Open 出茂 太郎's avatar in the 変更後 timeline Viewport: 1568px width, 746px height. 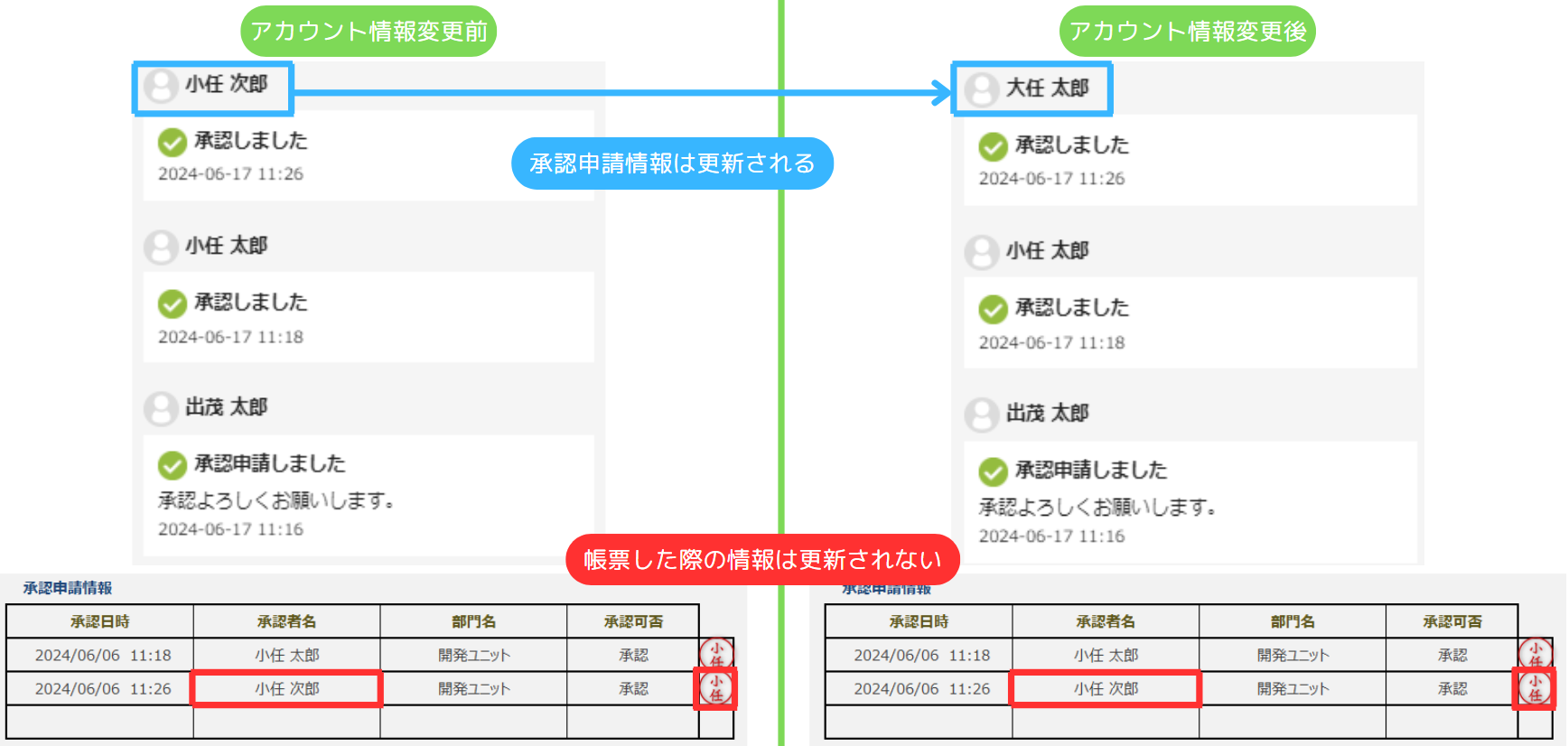981,415
